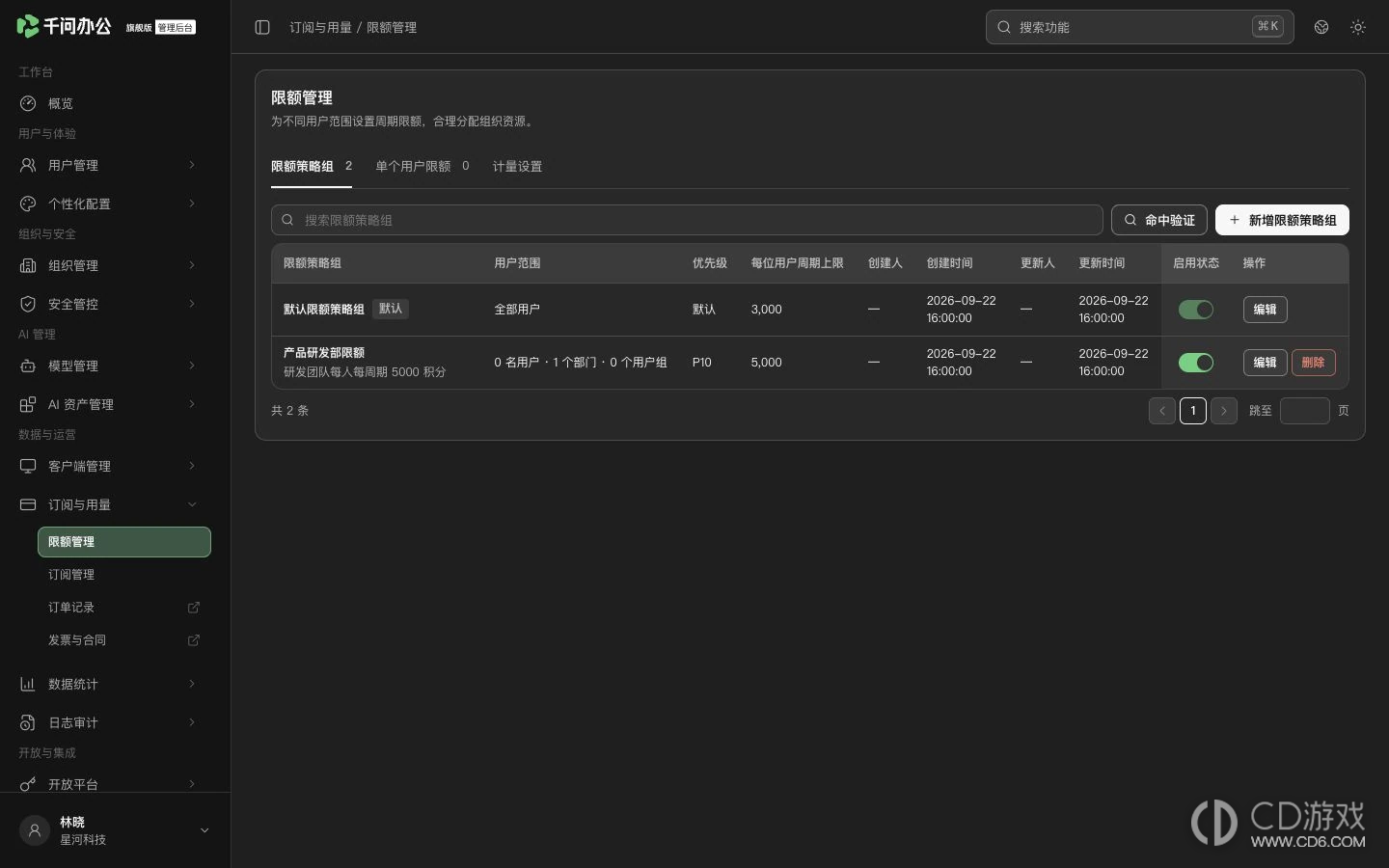Open the 计量设置 tab
The width and height of the screenshot is (1389, 868).
pyautogui.click(x=517, y=166)
